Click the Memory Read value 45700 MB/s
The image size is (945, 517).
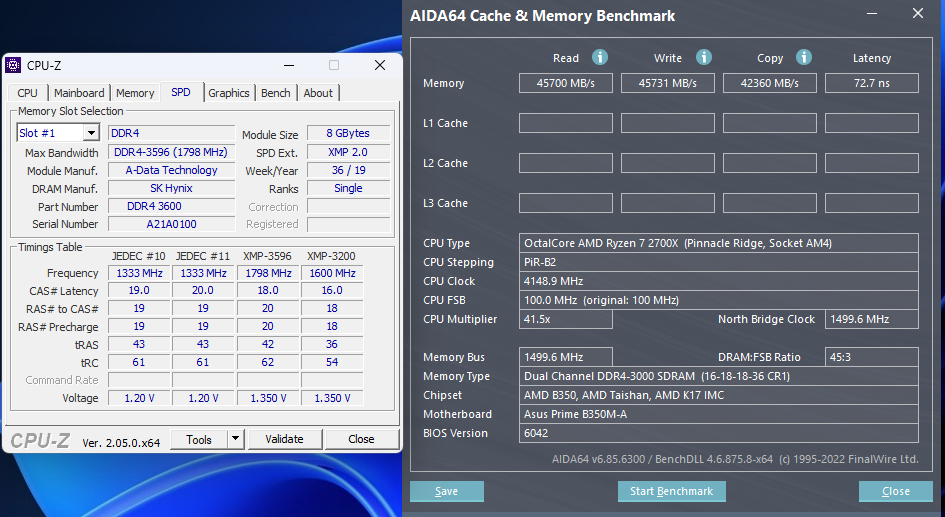point(566,83)
